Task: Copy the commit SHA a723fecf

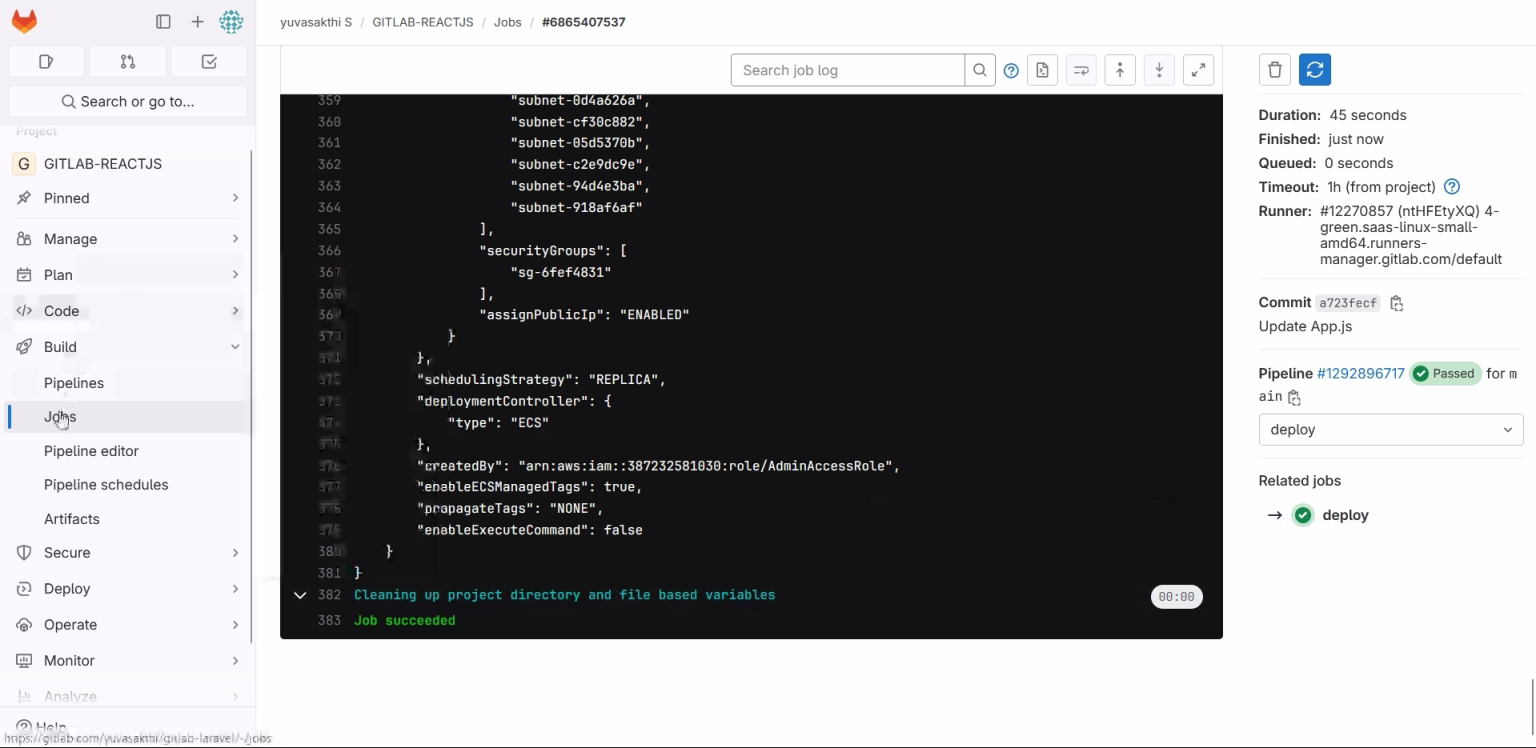Action: tap(1396, 303)
